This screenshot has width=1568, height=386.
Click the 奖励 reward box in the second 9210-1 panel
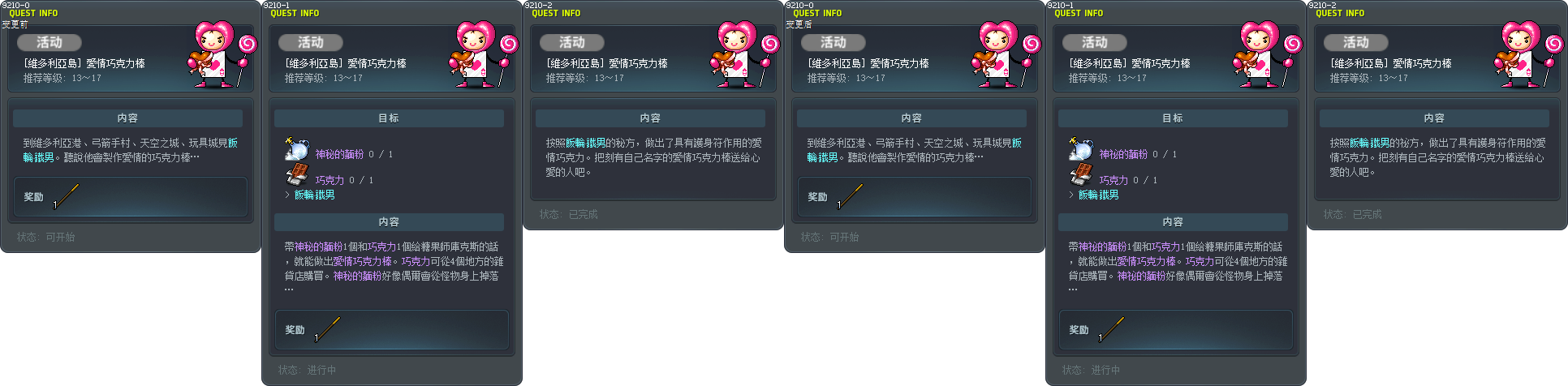[1176, 330]
